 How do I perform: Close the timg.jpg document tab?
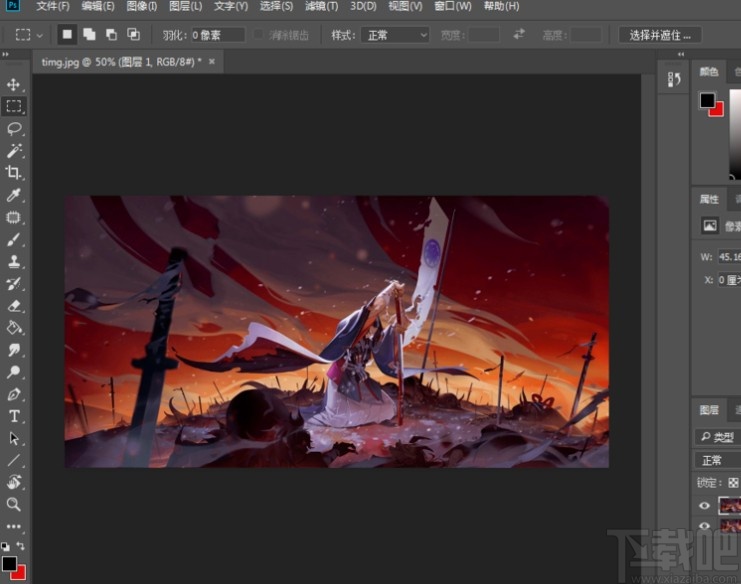click(212, 61)
